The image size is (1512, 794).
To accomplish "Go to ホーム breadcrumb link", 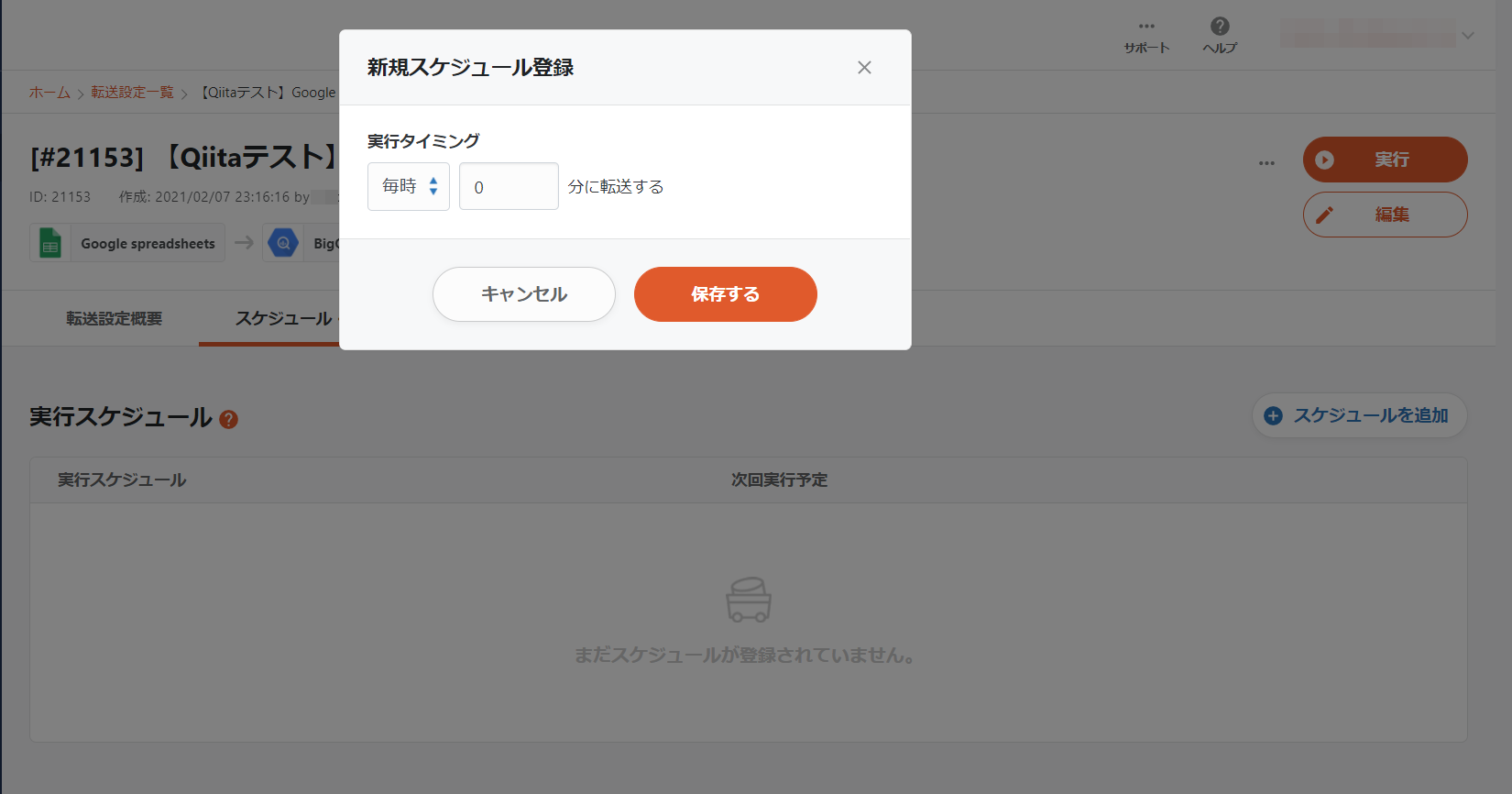I will tap(49, 93).
